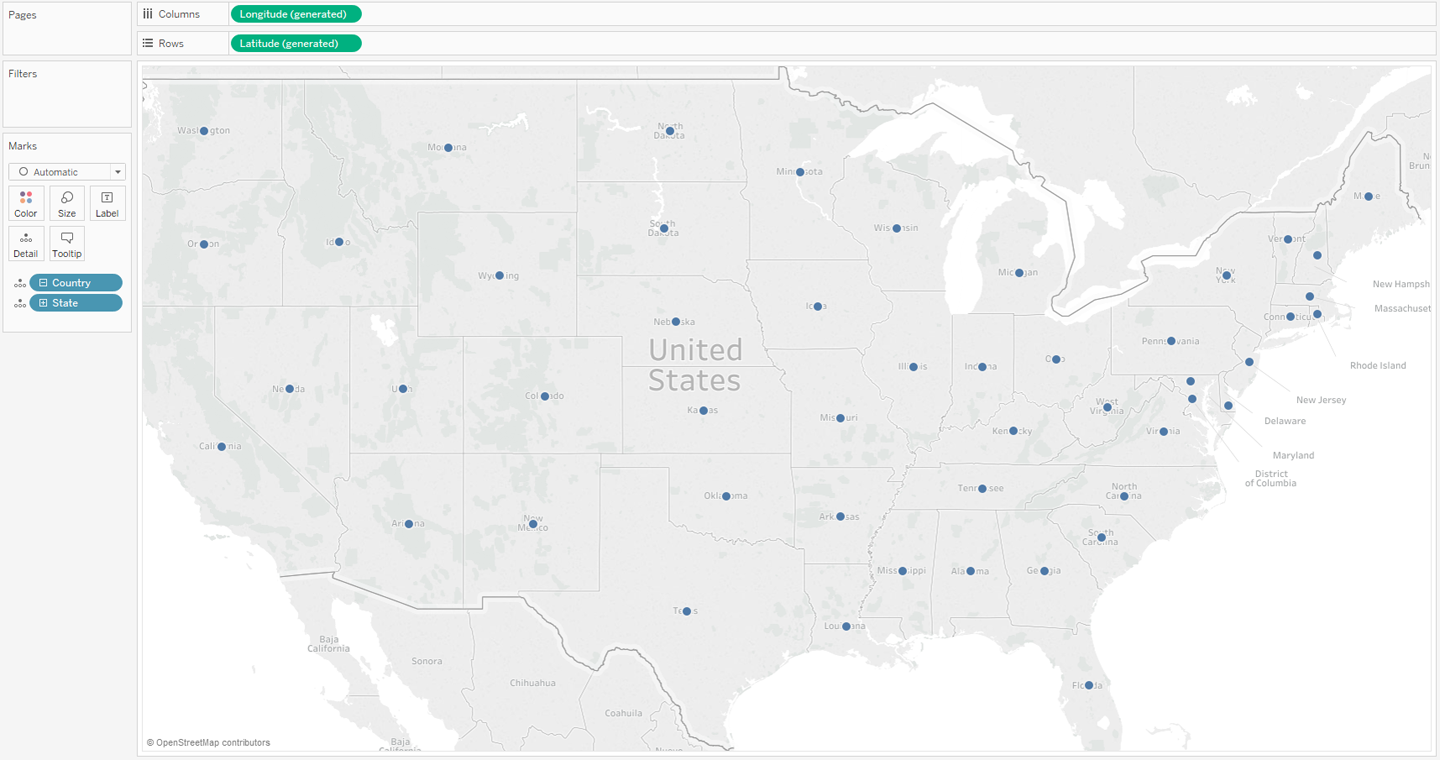Click the Delaware map label
Image resolution: width=1440 pixels, height=760 pixels.
[x=1285, y=421]
